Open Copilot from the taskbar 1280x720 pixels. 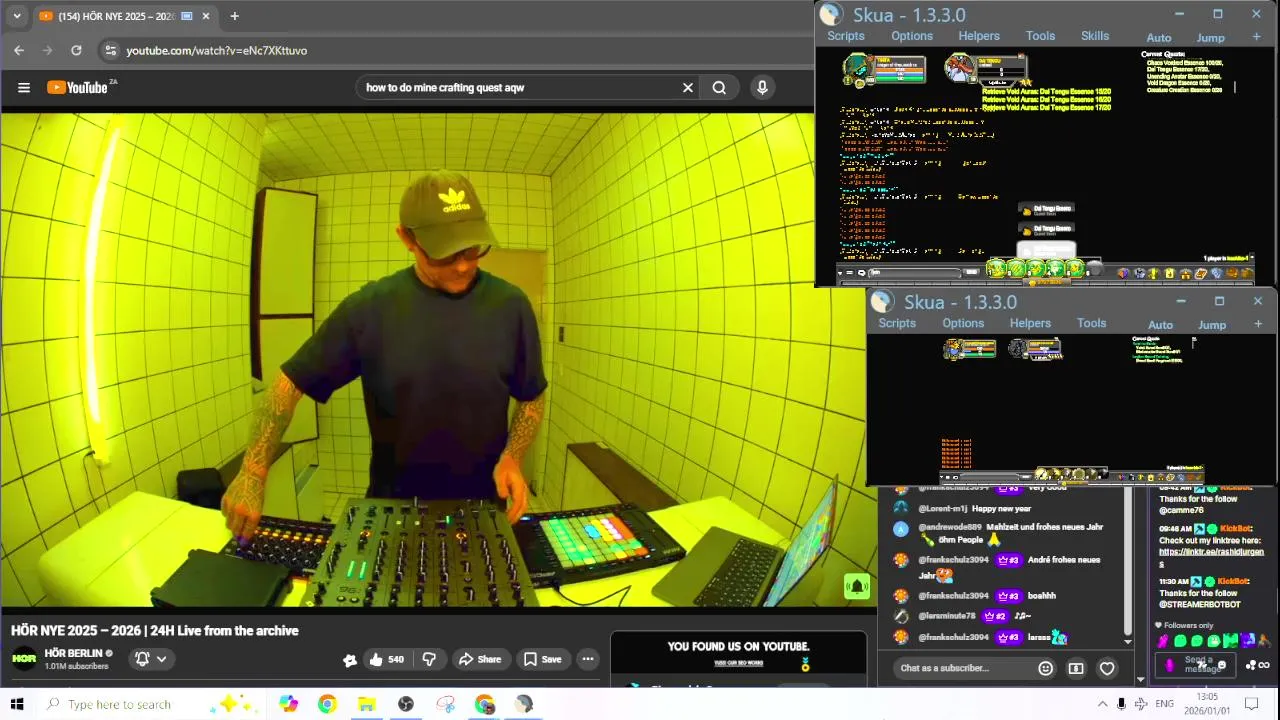point(288,704)
